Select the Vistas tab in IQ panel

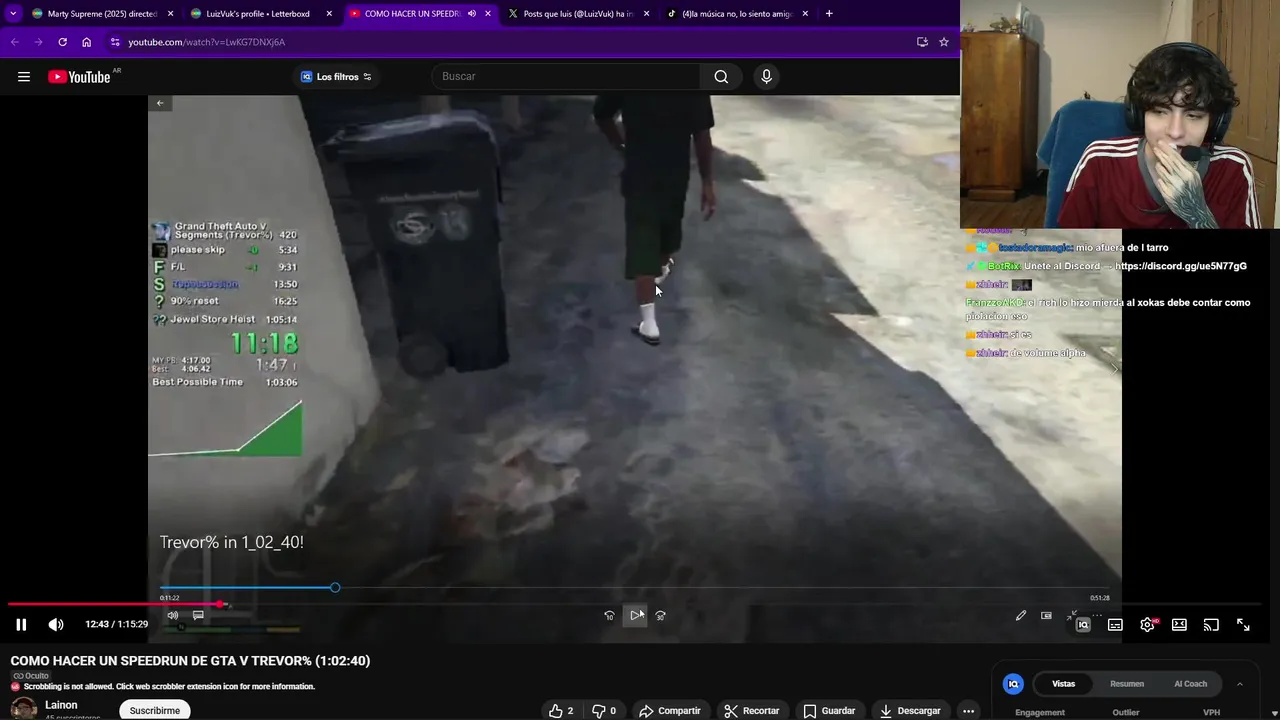(x=1063, y=684)
